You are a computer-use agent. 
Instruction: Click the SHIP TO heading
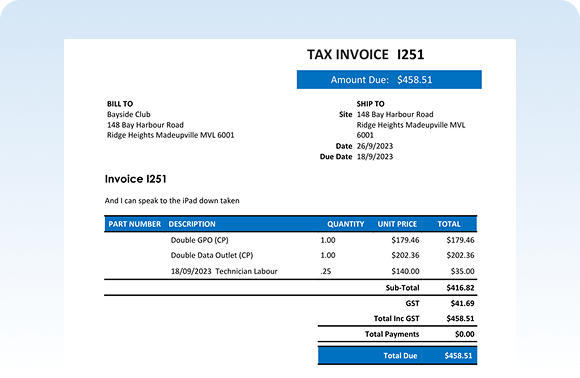[x=370, y=104]
